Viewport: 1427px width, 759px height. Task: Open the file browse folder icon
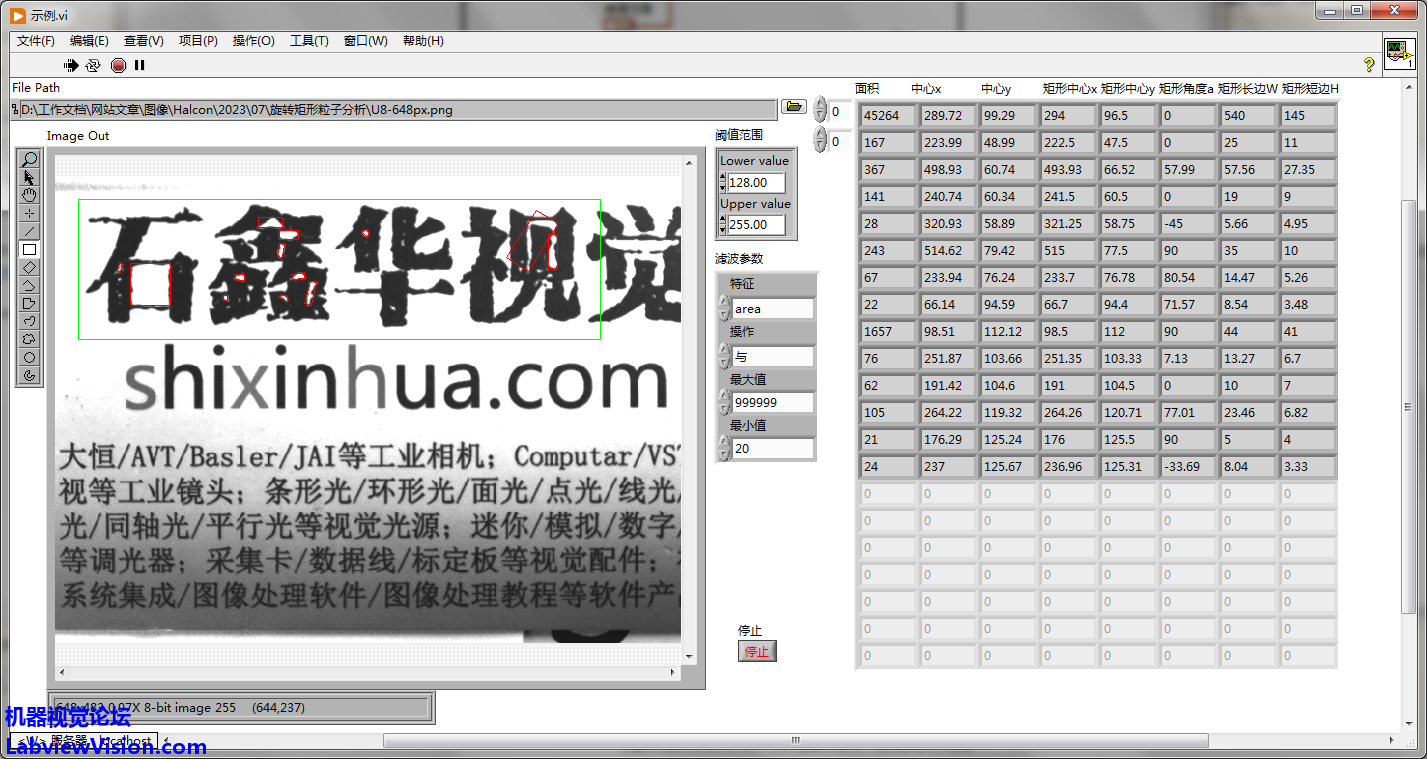(x=794, y=107)
